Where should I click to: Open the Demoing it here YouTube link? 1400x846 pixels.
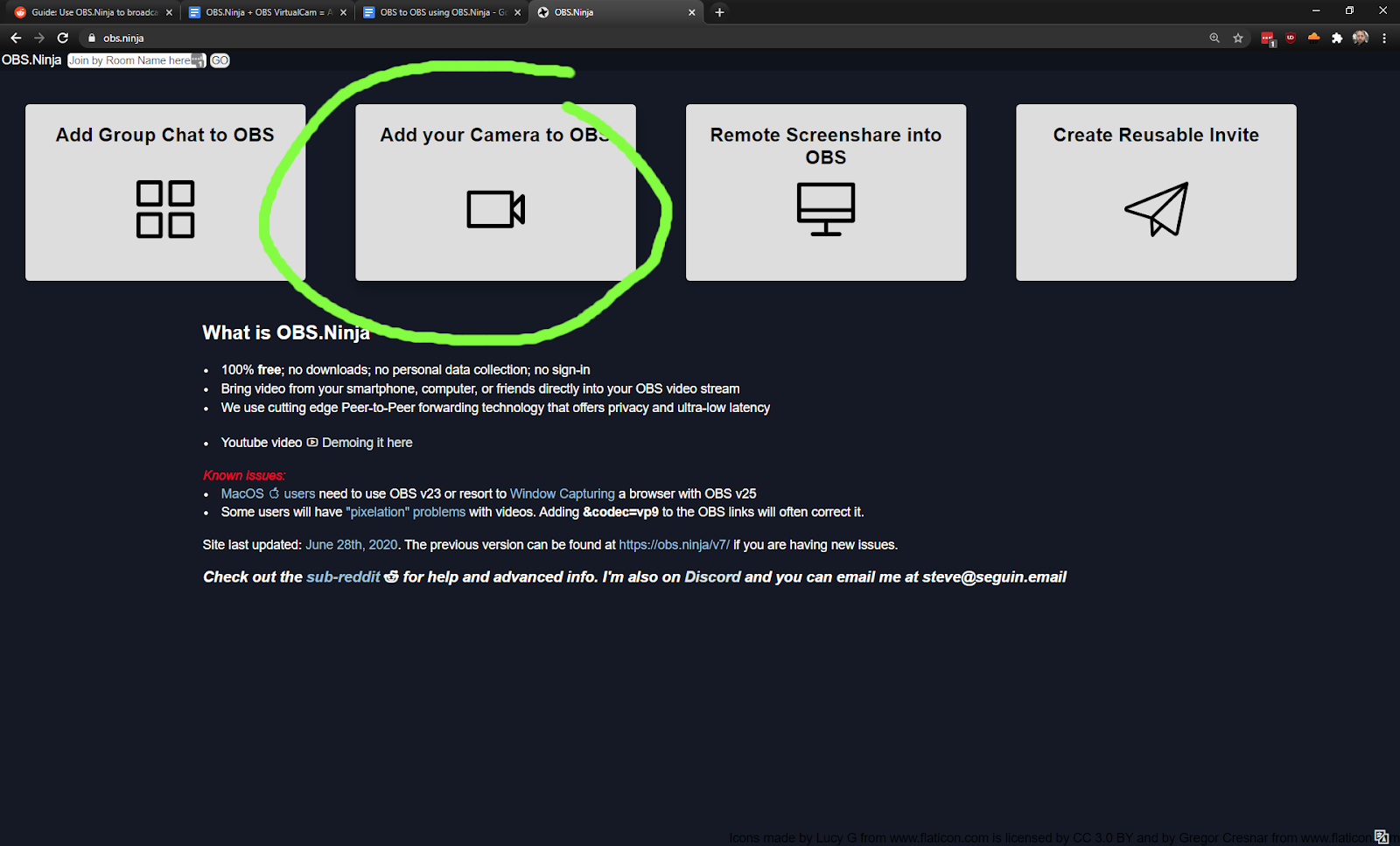tap(367, 443)
